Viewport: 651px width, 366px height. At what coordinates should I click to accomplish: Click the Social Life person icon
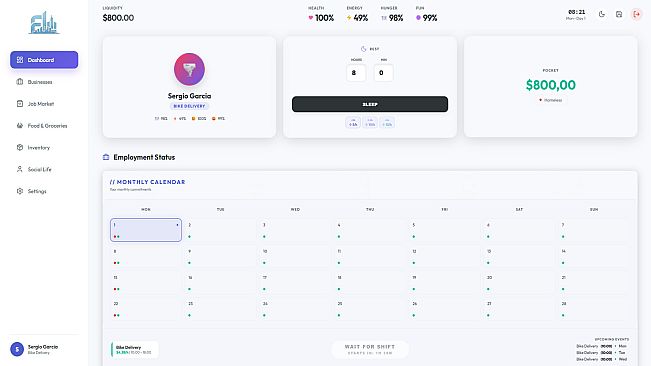click(x=20, y=169)
